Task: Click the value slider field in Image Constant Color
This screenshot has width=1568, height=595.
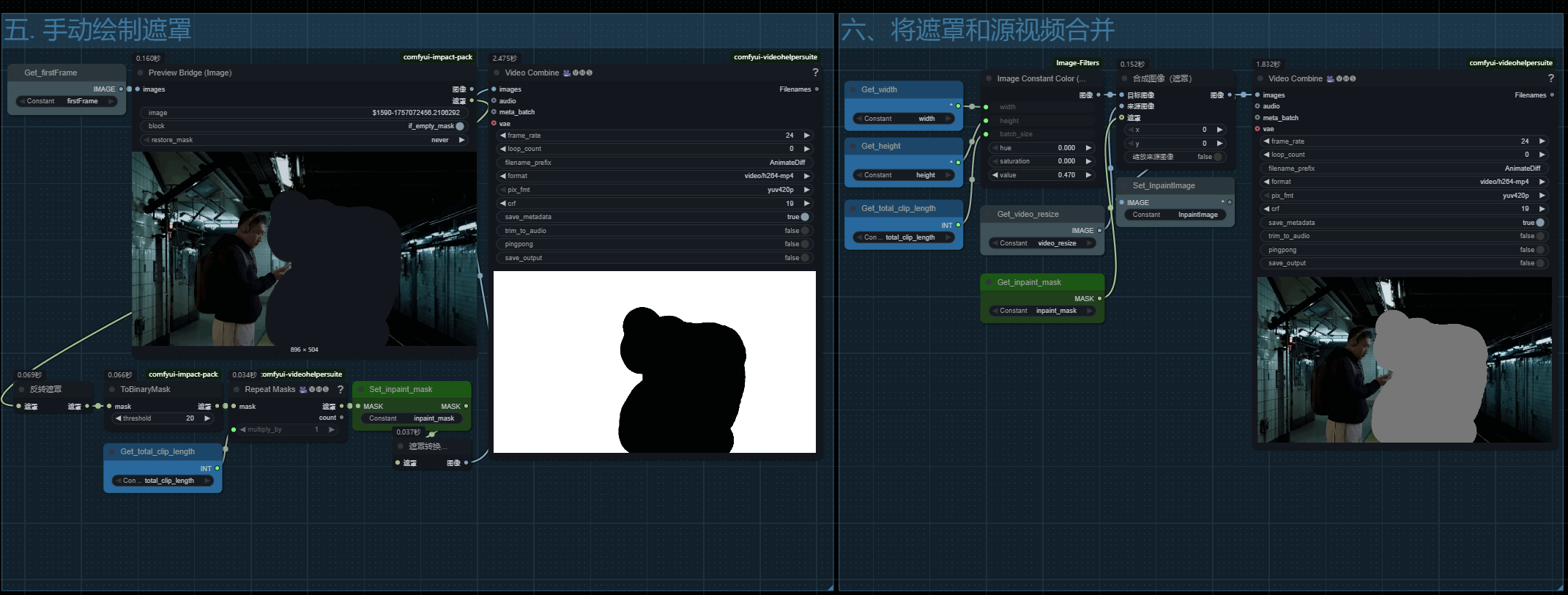Action: click(1041, 175)
